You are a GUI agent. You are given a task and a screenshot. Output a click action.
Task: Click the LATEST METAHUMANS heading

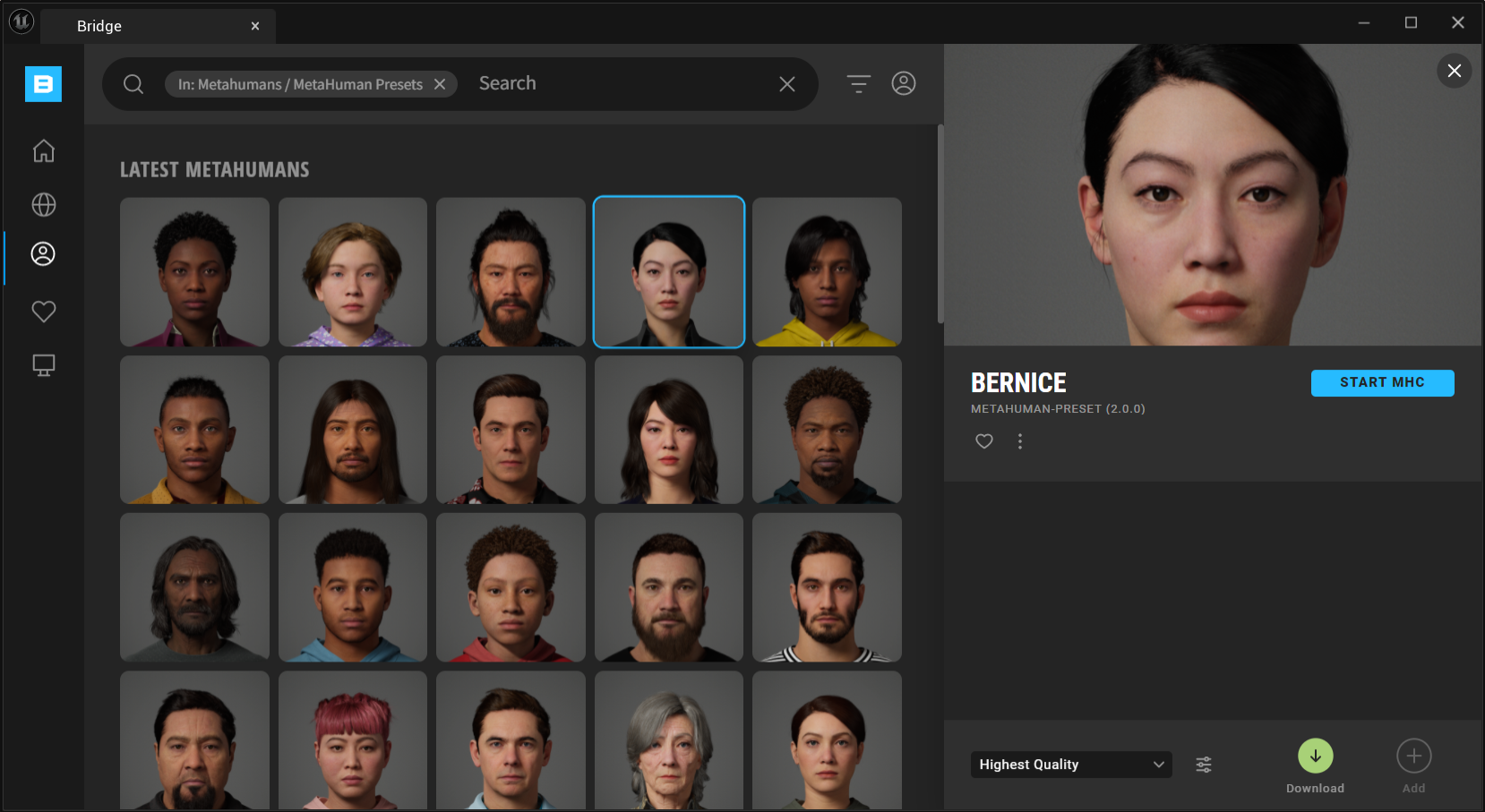(x=215, y=170)
